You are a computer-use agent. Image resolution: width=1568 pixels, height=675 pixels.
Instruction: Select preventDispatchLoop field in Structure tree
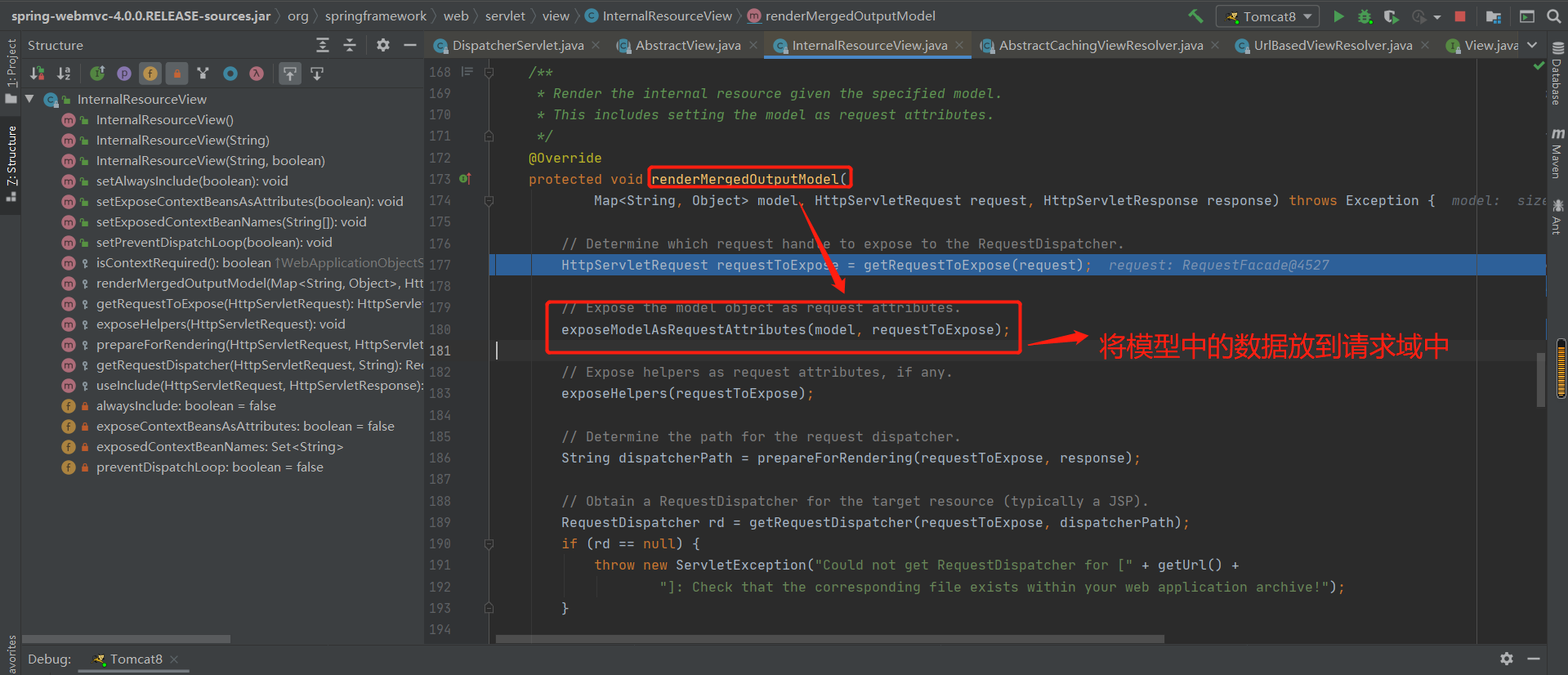(x=209, y=467)
